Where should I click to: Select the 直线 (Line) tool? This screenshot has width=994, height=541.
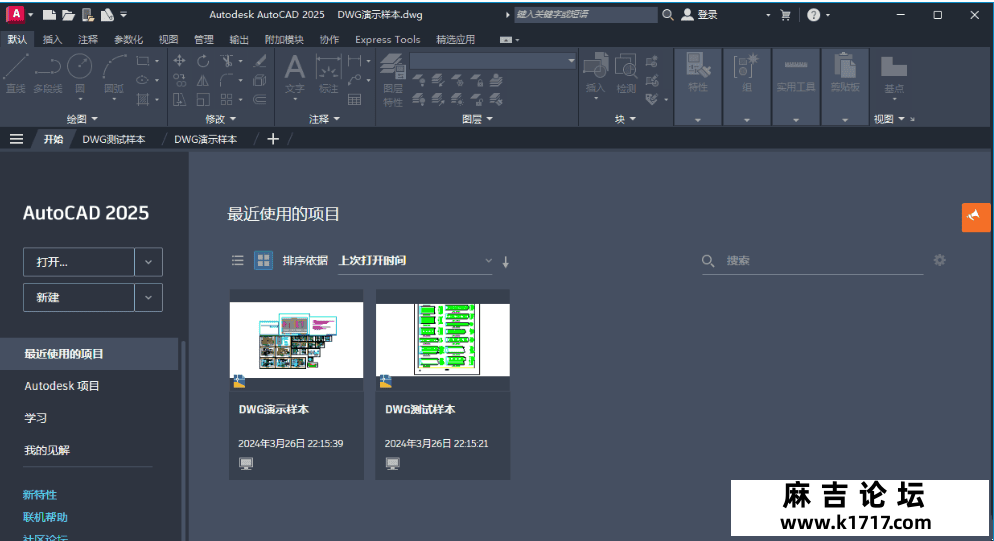[15, 74]
